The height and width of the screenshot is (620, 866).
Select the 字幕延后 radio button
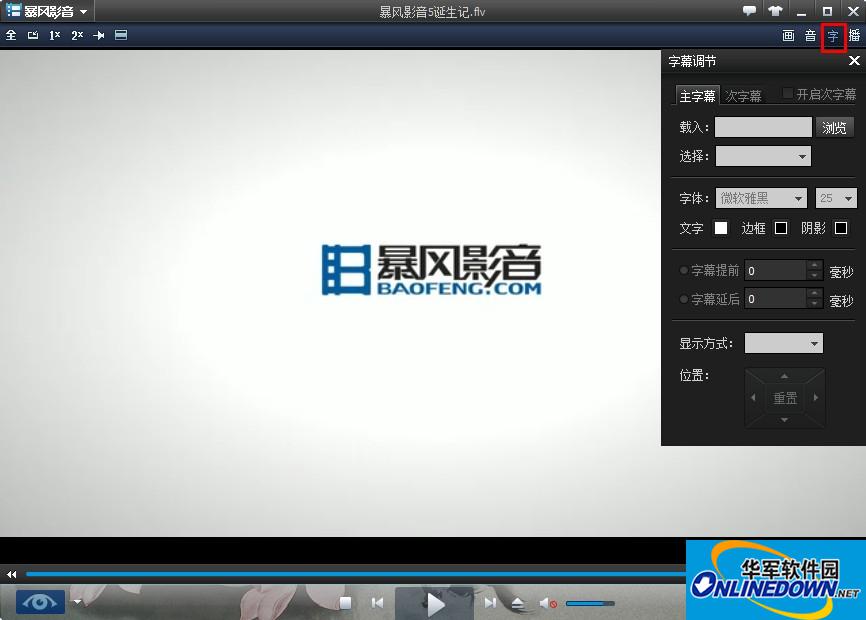click(x=684, y=299)
